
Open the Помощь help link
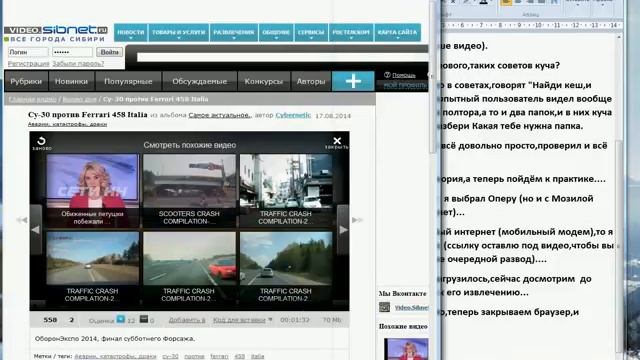coord(403,75)
